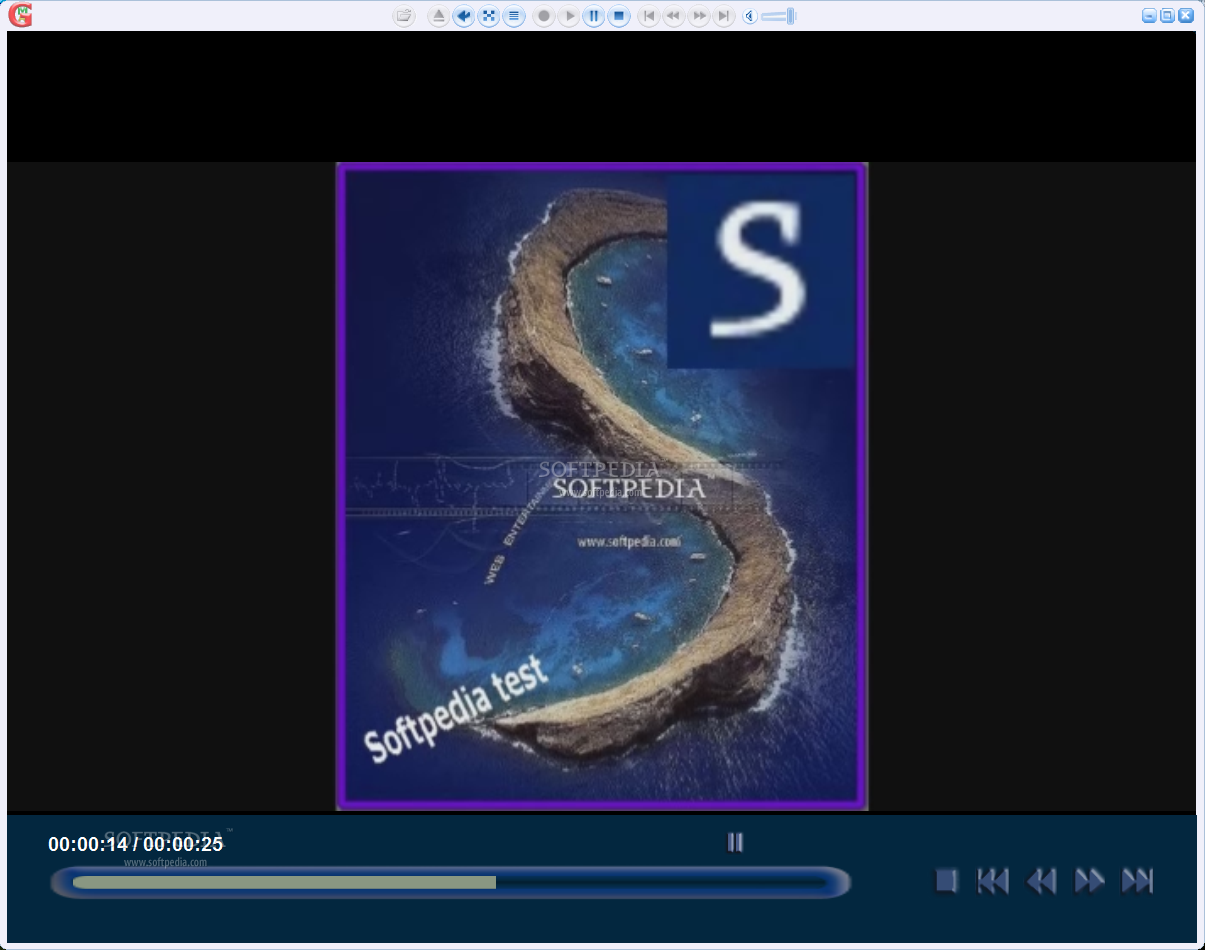Adjust the volume slider in top toolbar
Screen dimensions: 1205x950
pos(779,16)
